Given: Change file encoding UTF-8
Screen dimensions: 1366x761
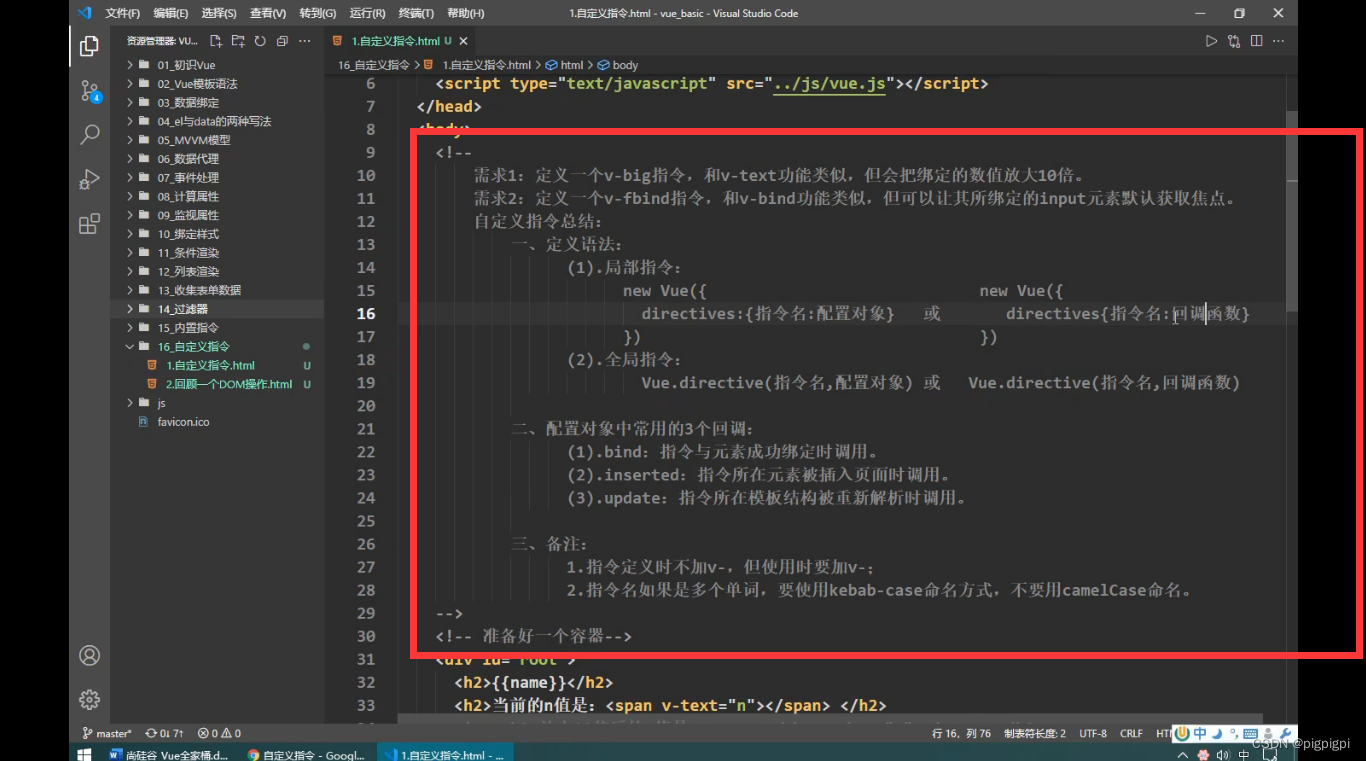Looking at the screenshot, I should (1093, 733).
